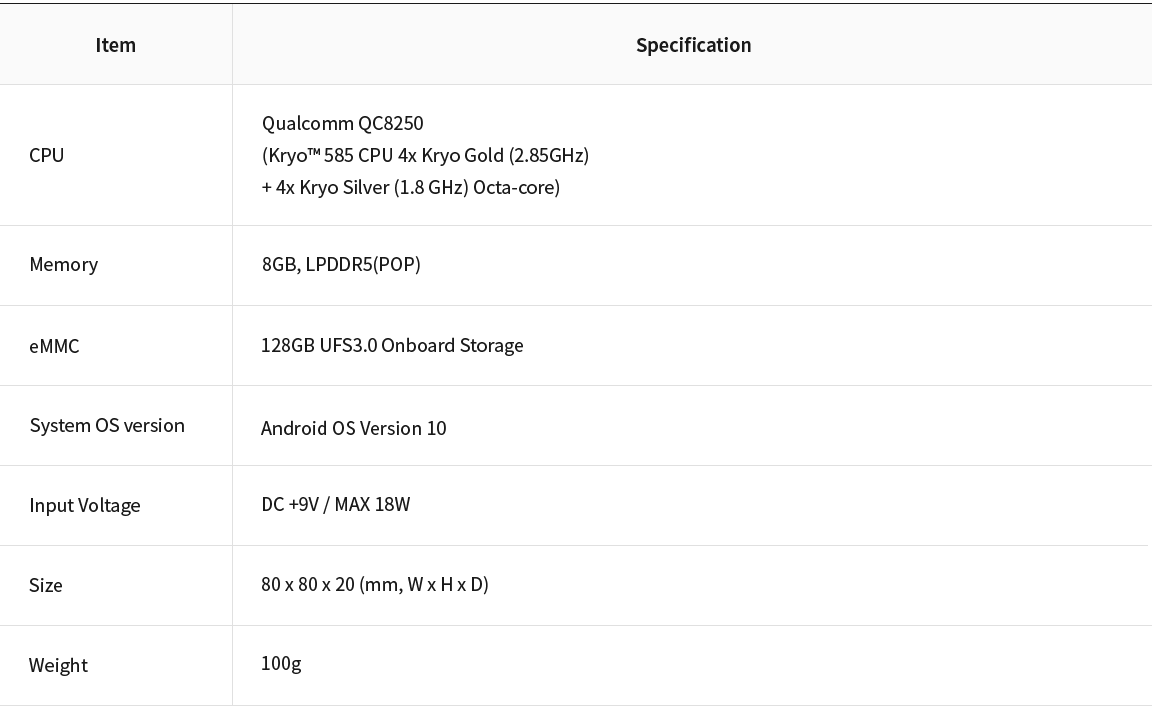Select the Weight row label
This screenshot has height=708, width=1152.
pyautogui.click(x=58, y=665)
